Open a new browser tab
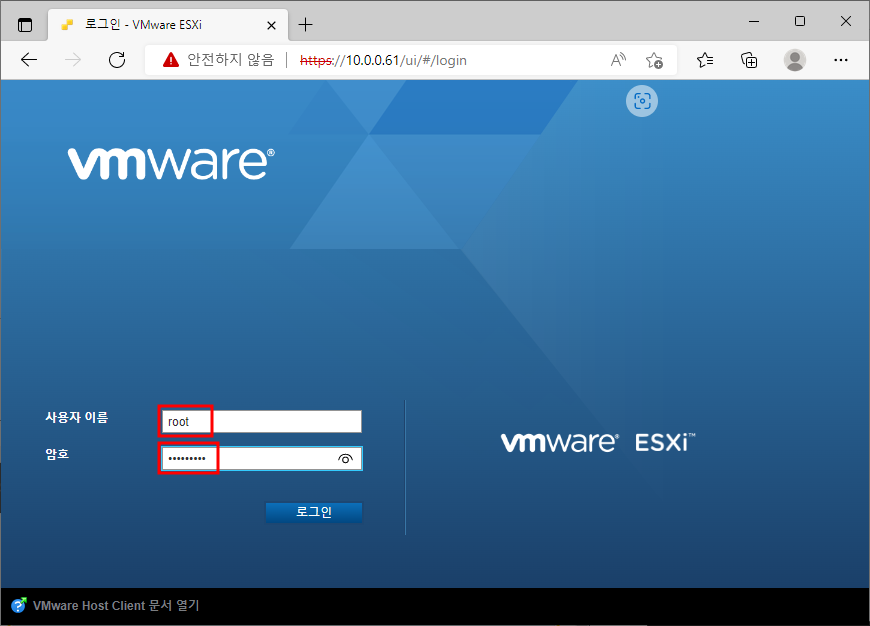The width and height of the screenshot is (870, 626). point(305,25)
